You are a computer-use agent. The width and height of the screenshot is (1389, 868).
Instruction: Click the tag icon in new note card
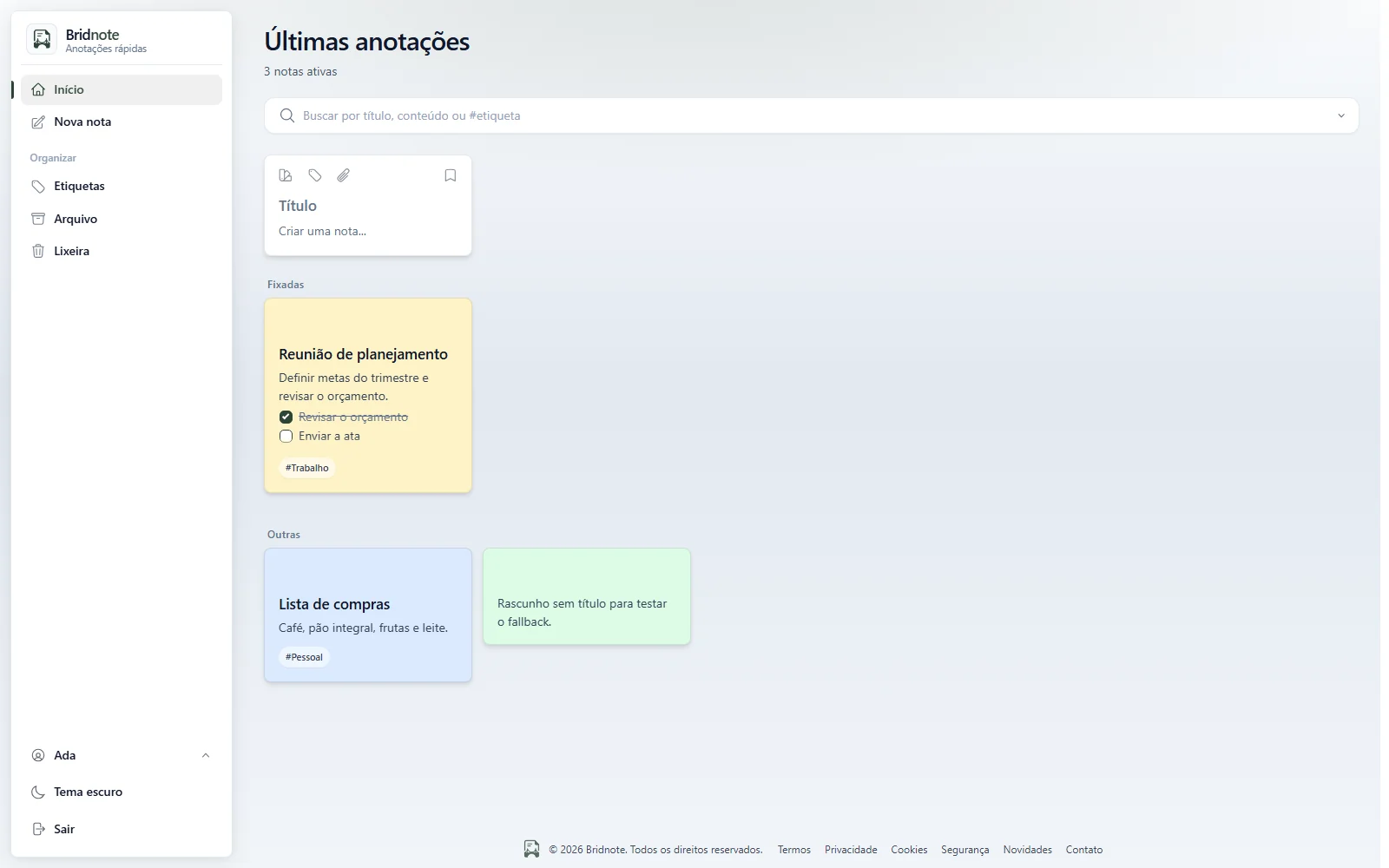pyautogui.click(x=315, y=175)
